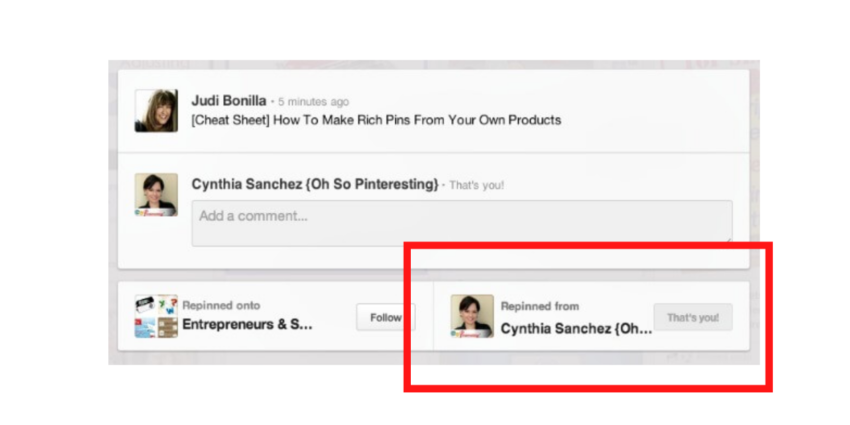The height and width of the screenshot is (425, 850).
Task: Click "That's you!" text beside commenter name
Action: click(x=477, y=185)
